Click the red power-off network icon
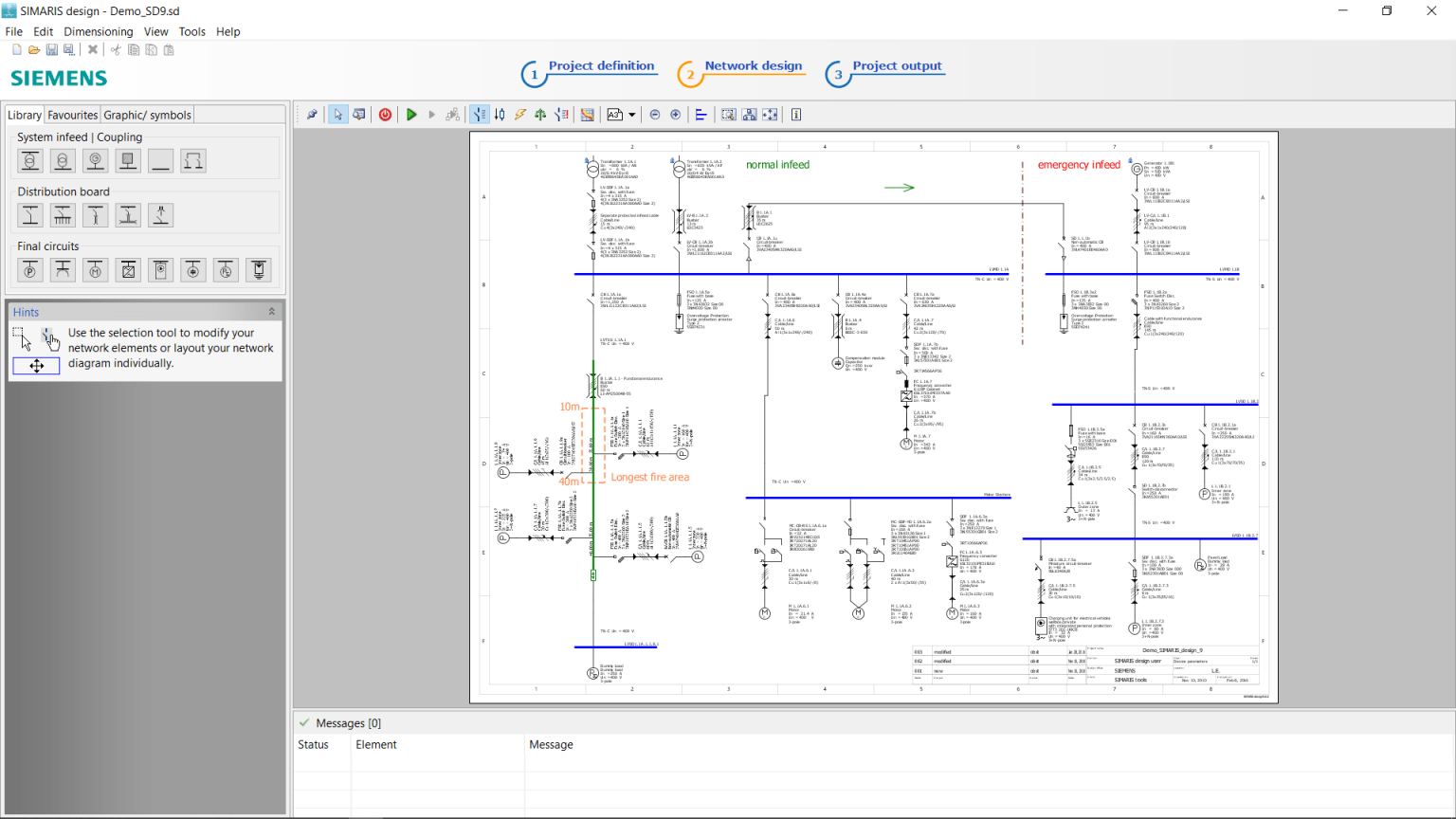This screenshot has width=1456, height=819. (385, 114)
